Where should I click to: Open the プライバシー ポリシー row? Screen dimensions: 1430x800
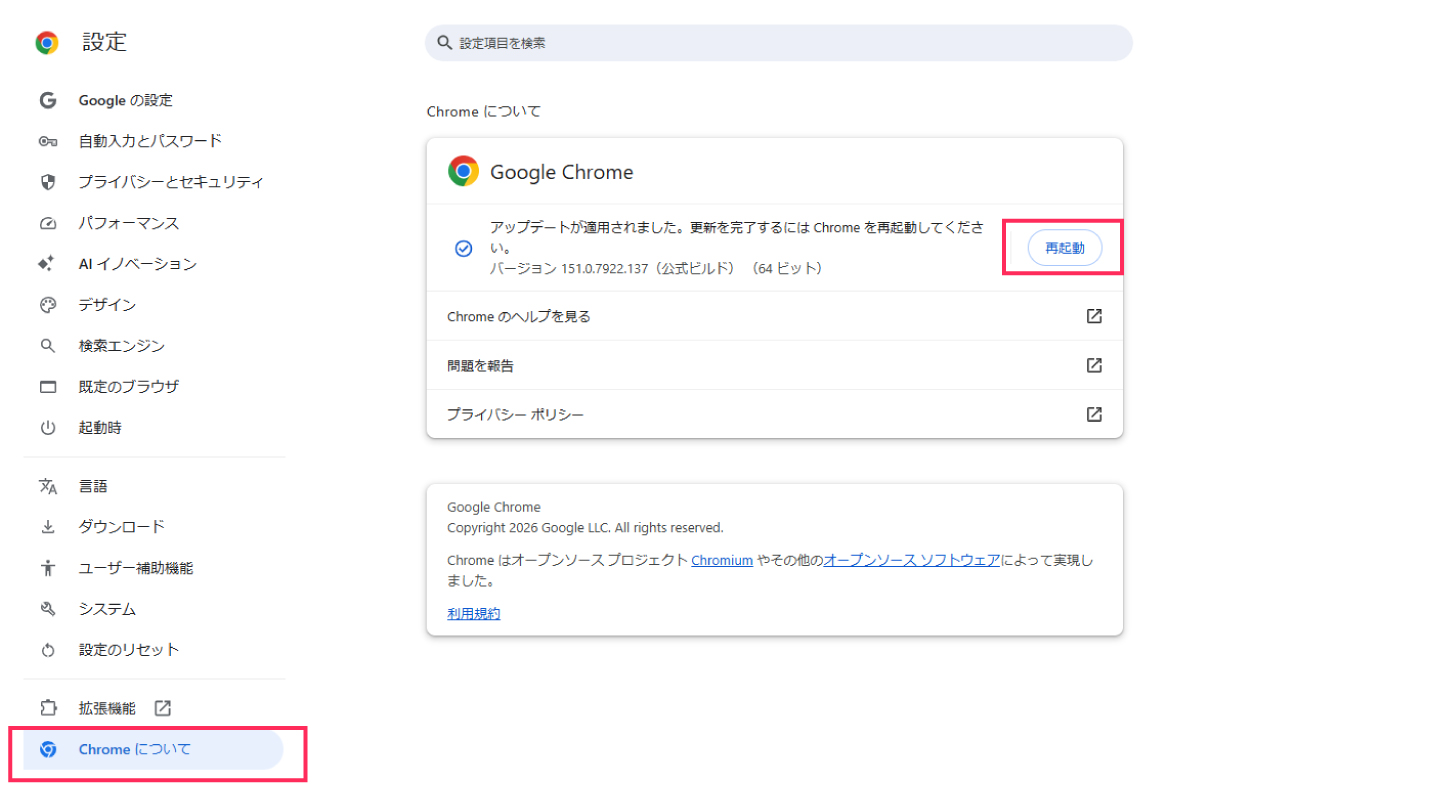[x=775, y=414]
